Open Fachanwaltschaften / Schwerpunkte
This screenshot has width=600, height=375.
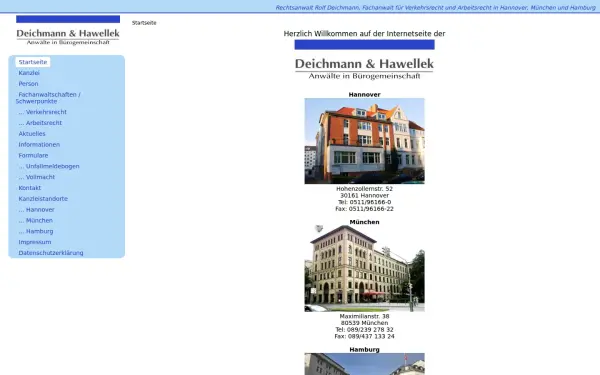pos(48,98)
